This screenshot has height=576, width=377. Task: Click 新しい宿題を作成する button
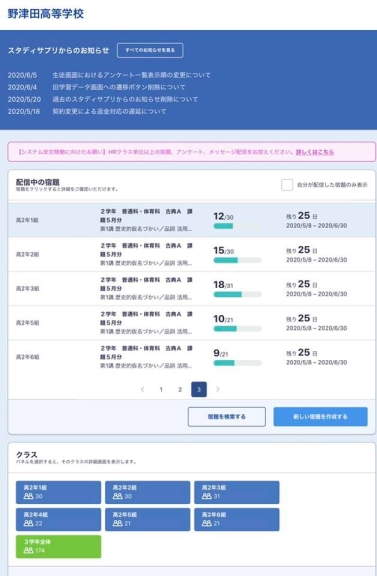point(320,417)
